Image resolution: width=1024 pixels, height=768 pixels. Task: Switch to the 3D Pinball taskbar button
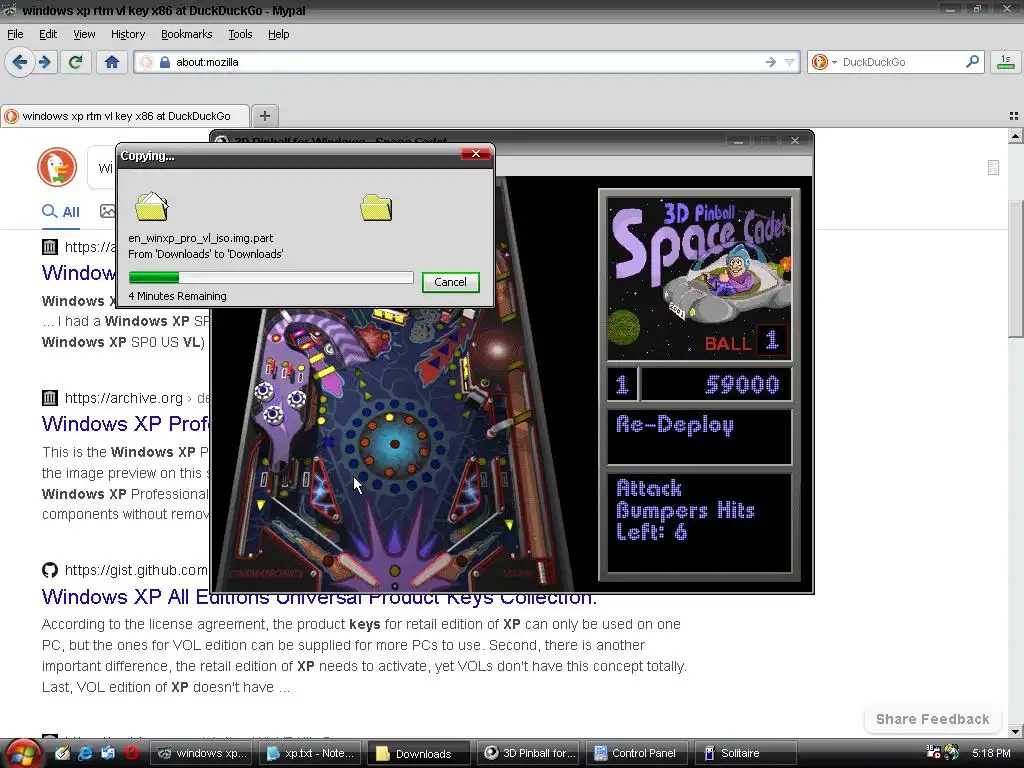[x=529, y=753]
